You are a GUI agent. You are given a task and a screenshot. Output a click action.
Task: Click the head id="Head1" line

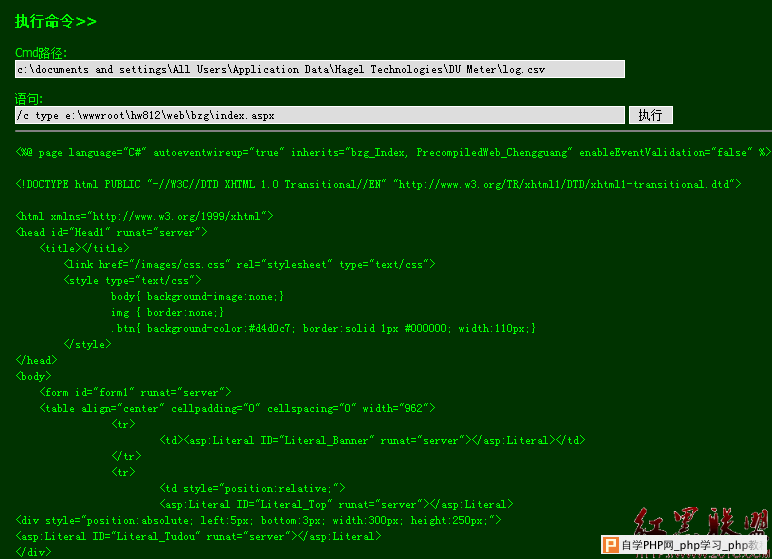click(x=112, y=232)
